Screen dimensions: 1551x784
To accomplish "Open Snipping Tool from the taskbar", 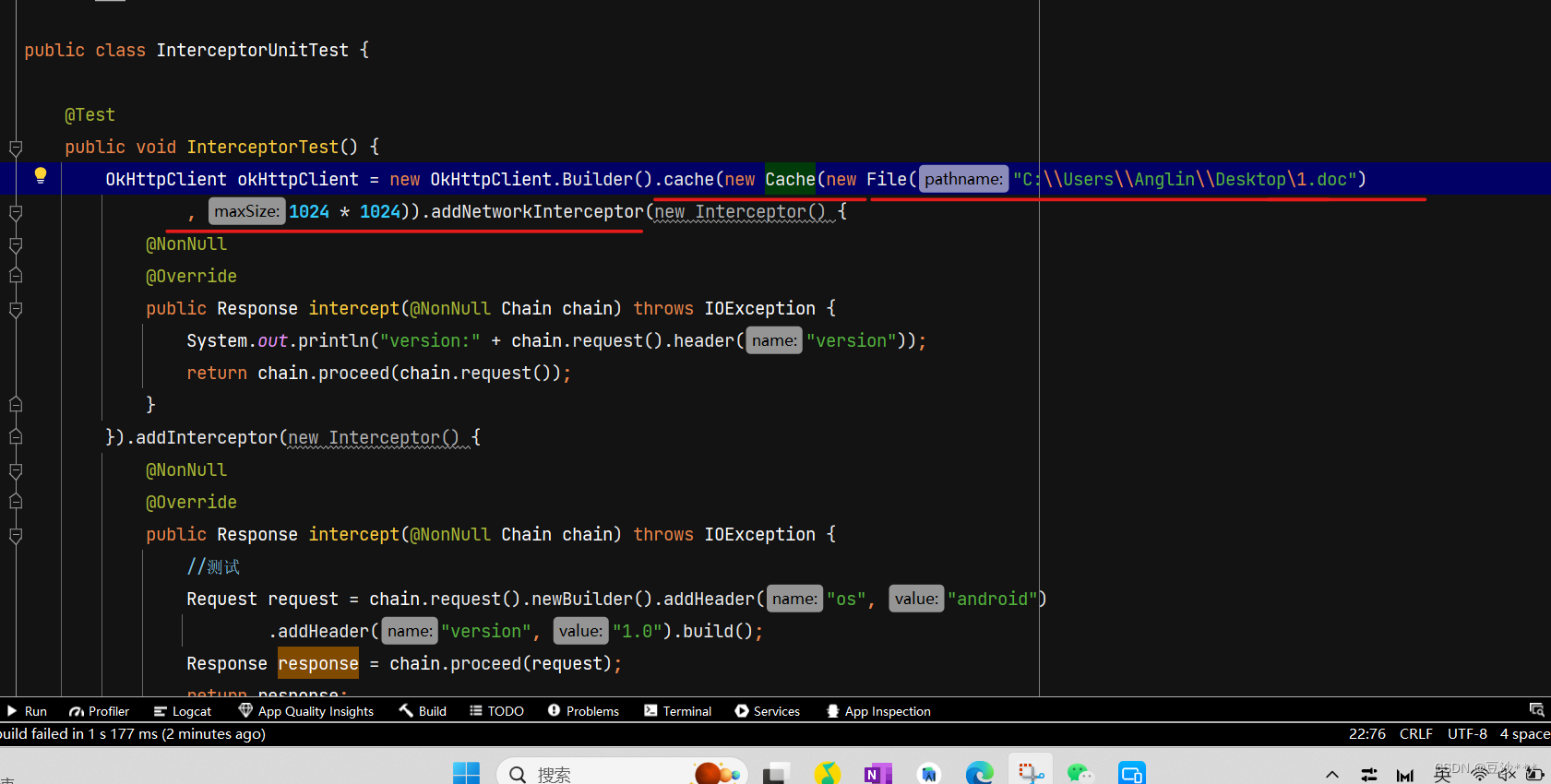I will click(x=1030, y=773).
